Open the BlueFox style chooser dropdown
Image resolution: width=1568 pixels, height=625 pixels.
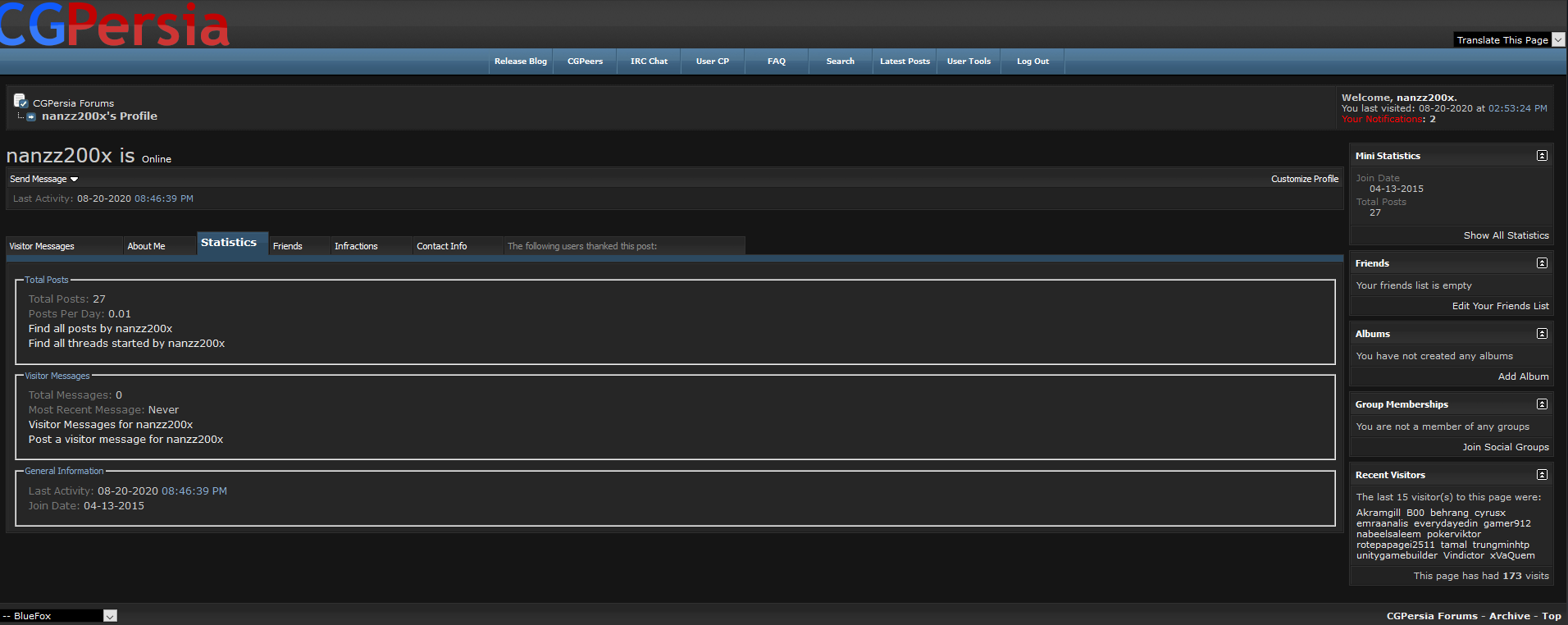[58, 616]
